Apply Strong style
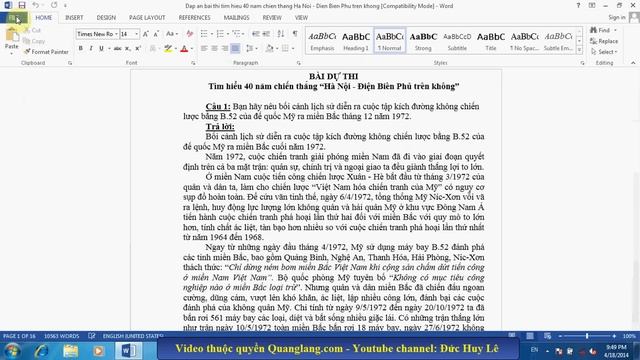Image resolution: width=640 pixels, height=360 pixels. click(x=423, y=41)
